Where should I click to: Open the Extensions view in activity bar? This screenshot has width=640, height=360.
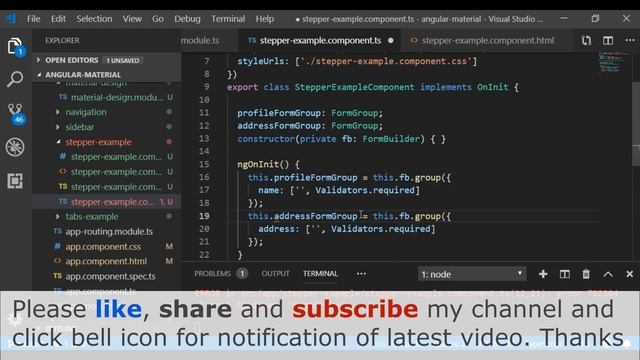15,181
